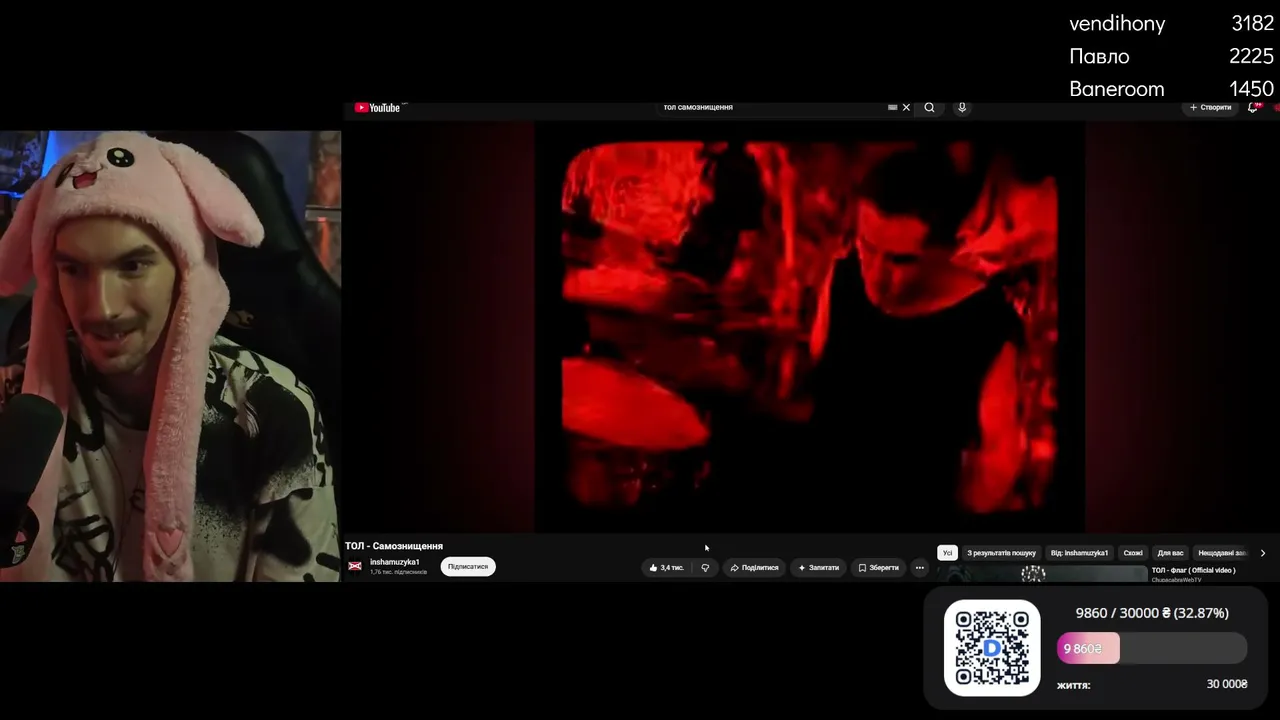Start voice search with the microphone icon
This screenshot has width=1280, height=720.
[962, 107]
